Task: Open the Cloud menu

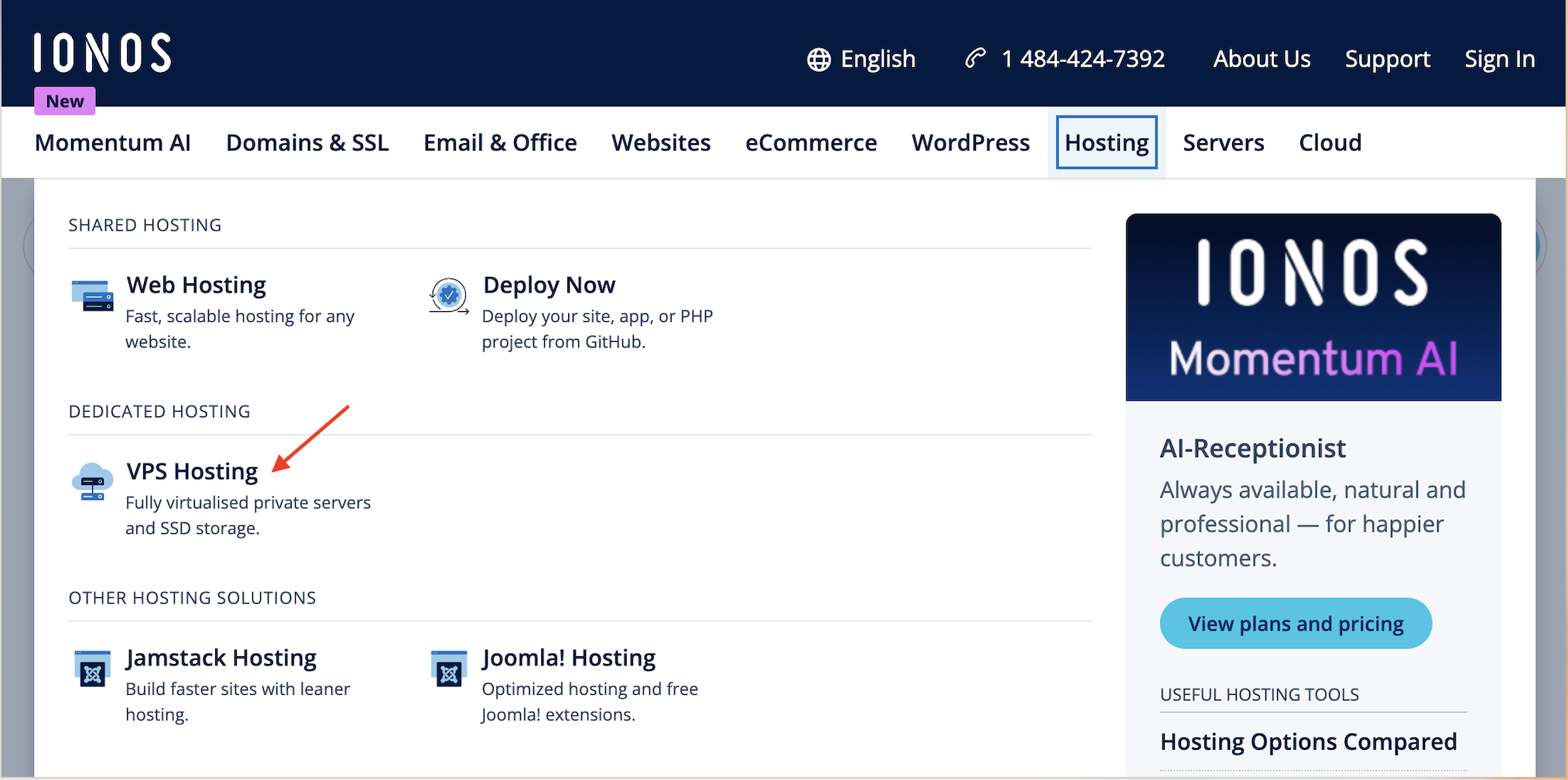Action: coord(1330,142)
